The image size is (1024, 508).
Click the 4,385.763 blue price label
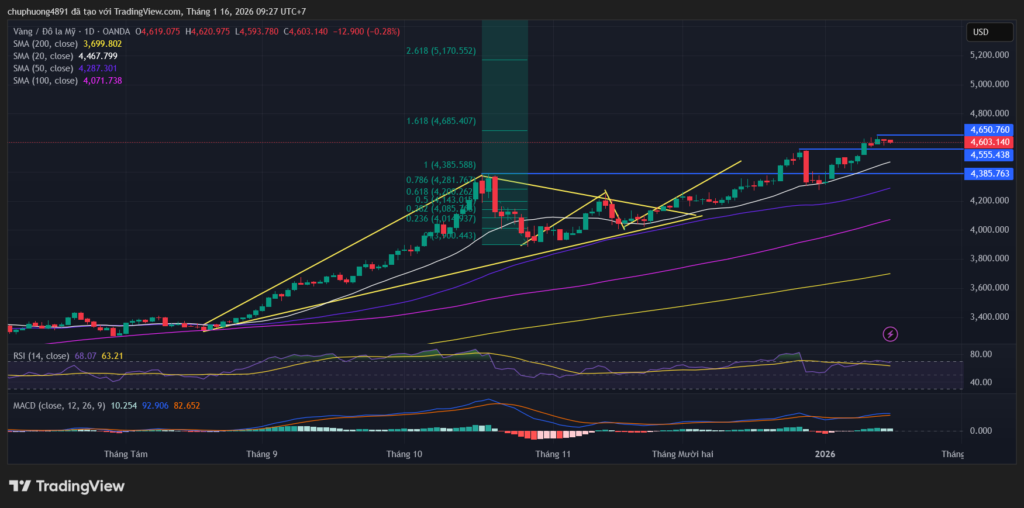click(x=989, y=174)
